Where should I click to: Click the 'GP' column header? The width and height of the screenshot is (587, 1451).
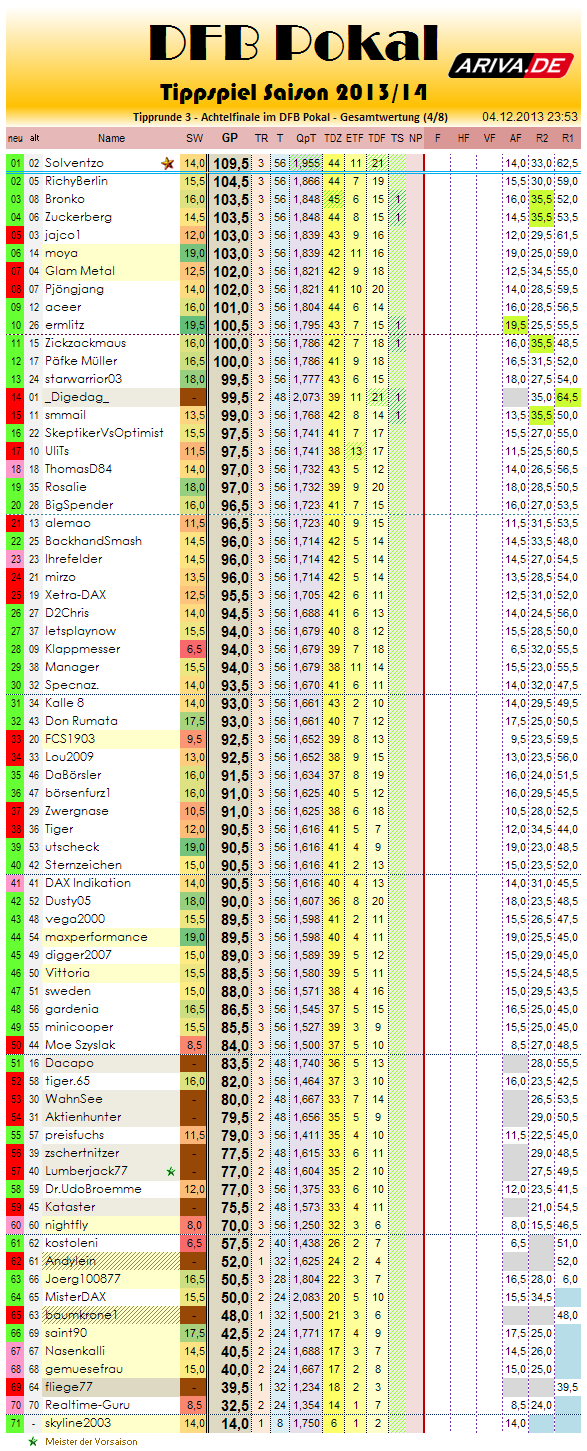pos(230,138)
